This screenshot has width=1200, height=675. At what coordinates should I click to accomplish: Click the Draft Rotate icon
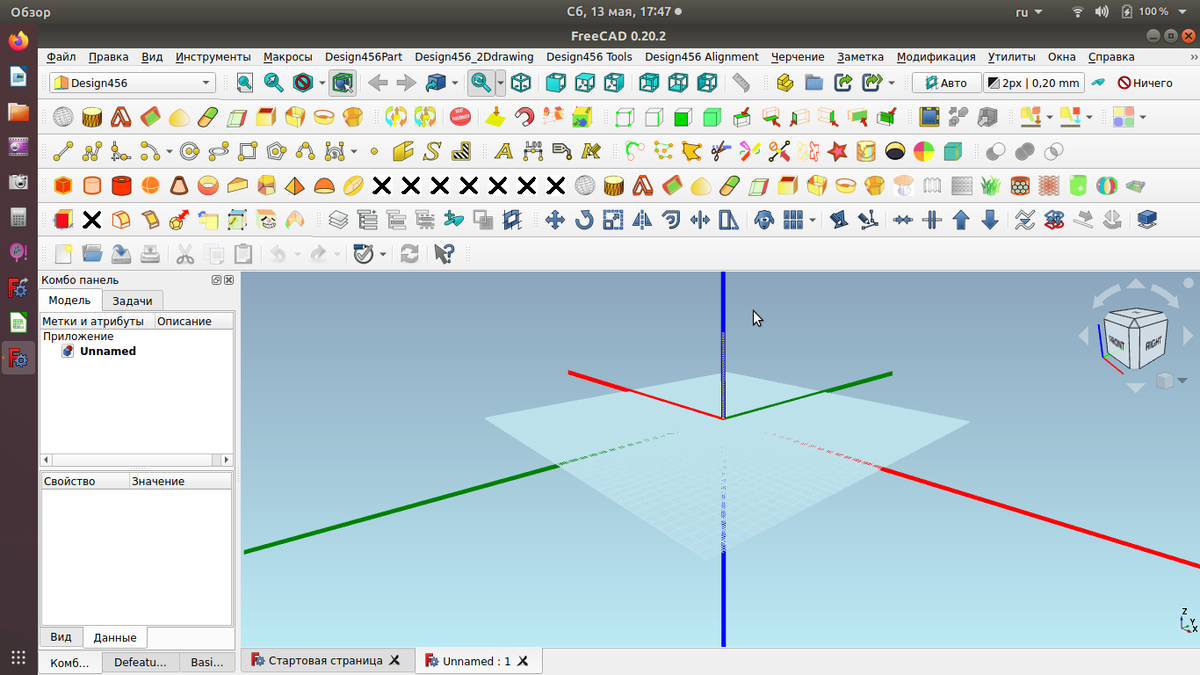pos(585,219)
